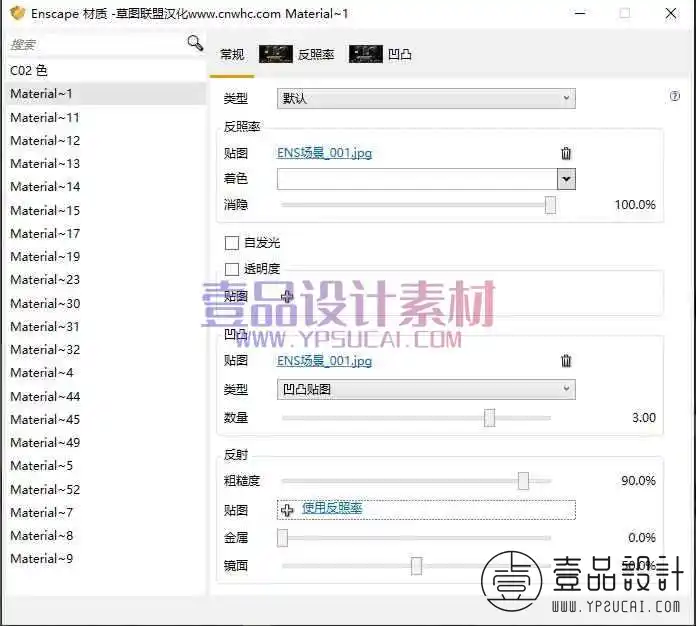This screenshot has height=626, width=696.
Task: Click the 100.0% 消隐 value
Action: click(x=635, y=205)
